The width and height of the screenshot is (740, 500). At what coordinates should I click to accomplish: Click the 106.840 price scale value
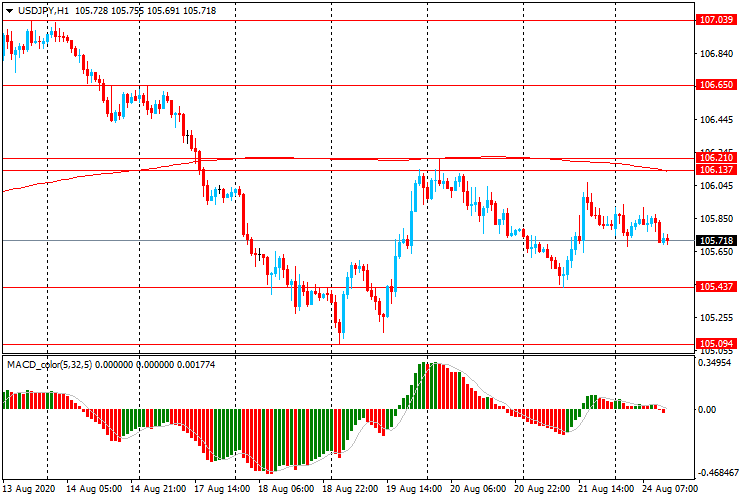point(716,54)
